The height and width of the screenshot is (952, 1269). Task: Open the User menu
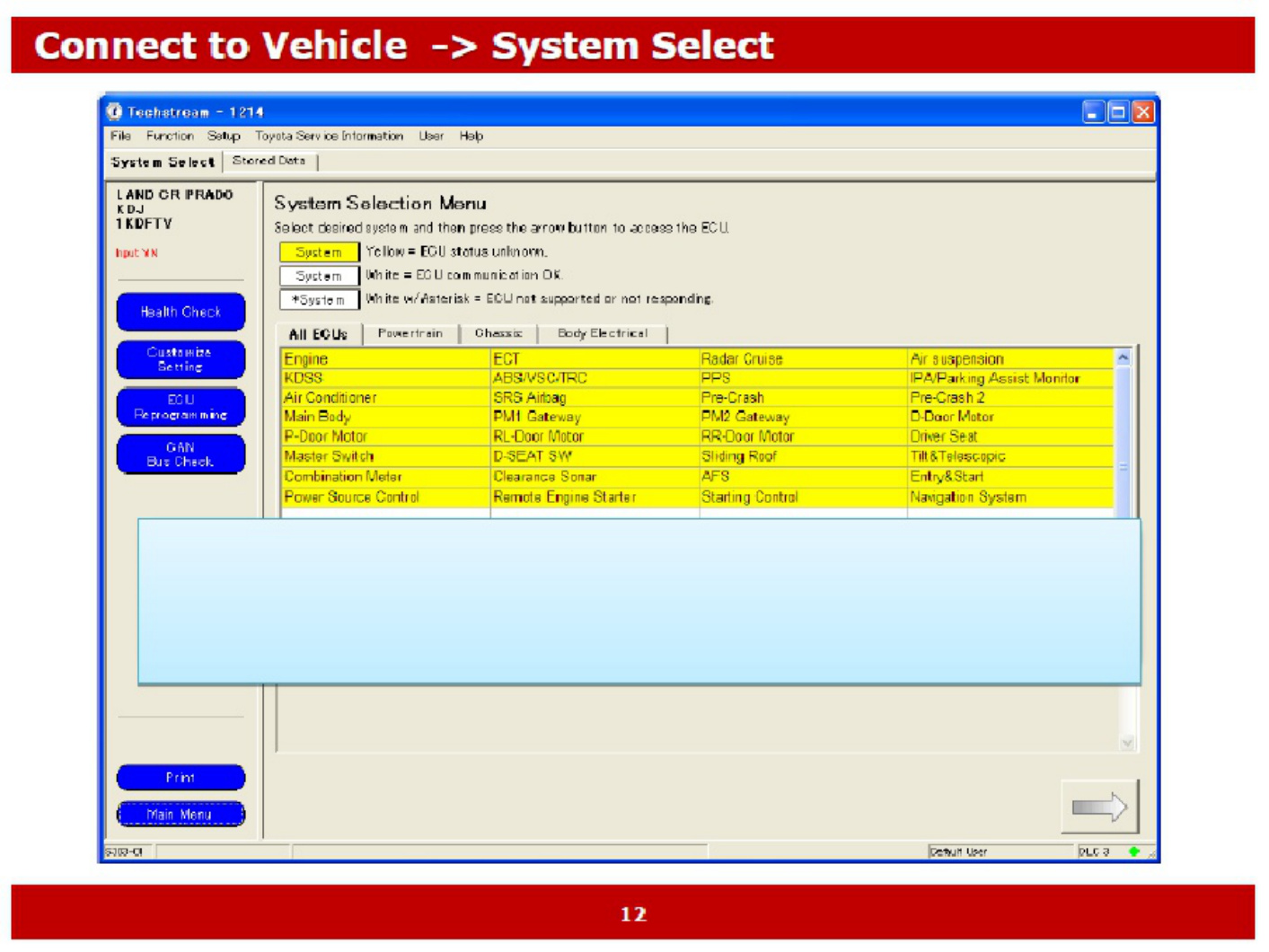[431, 137]
